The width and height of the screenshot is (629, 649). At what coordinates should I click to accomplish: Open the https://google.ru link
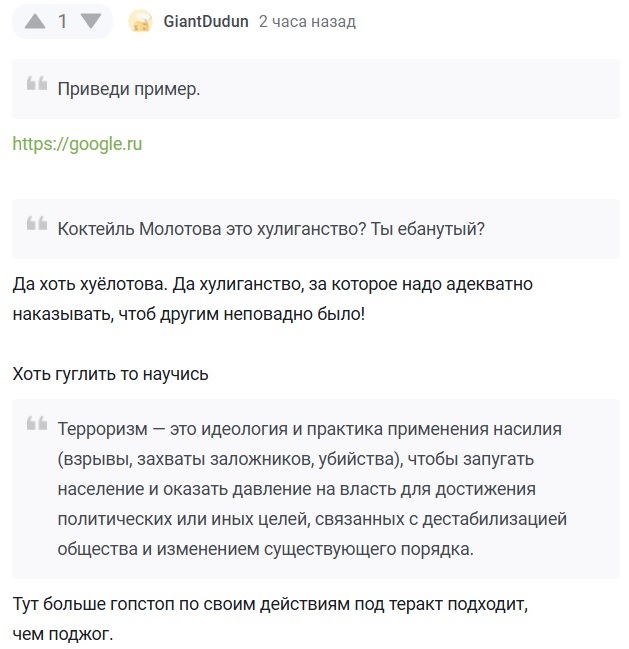(x=77, y=144)
